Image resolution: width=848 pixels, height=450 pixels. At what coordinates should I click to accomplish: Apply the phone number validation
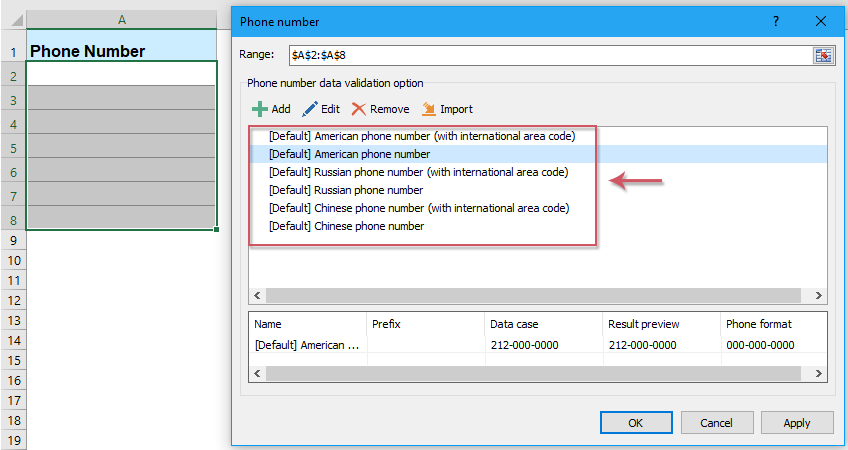796,423
